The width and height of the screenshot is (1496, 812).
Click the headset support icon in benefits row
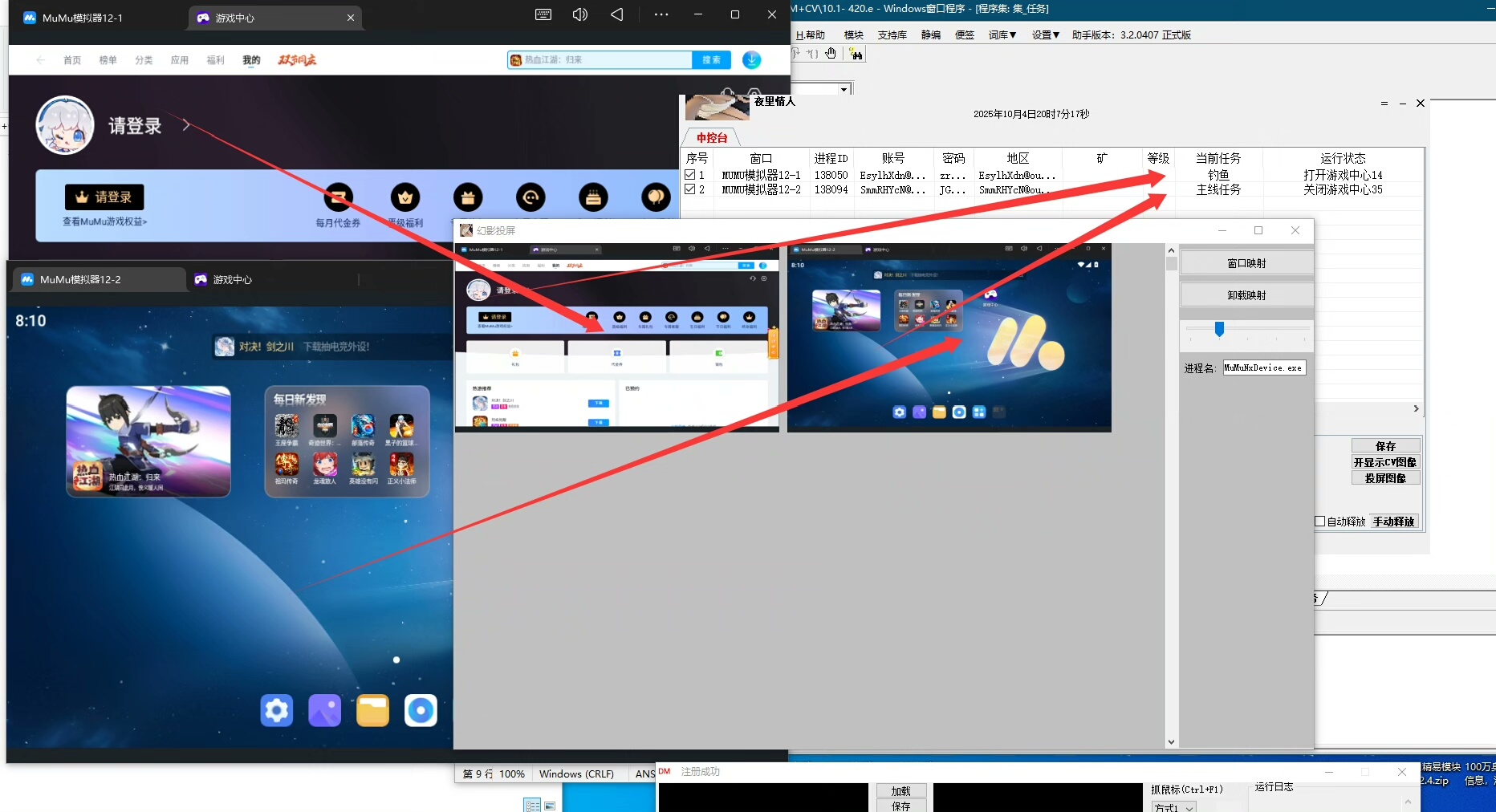coord(531,197)
